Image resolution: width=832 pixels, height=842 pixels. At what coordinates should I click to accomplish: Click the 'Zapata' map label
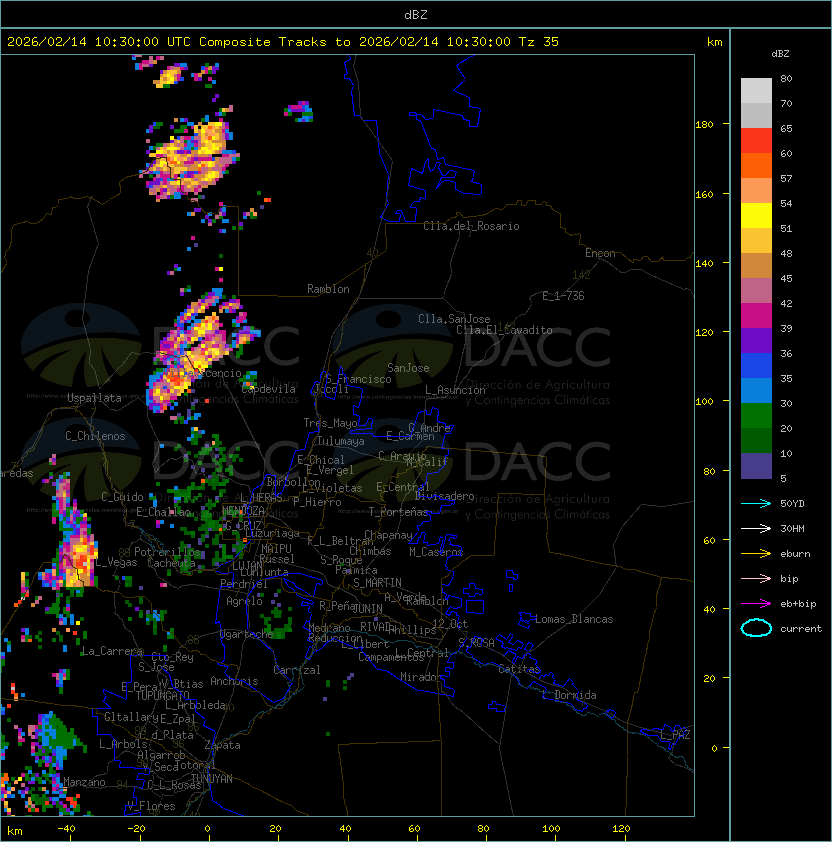click(x=222, y=745)
